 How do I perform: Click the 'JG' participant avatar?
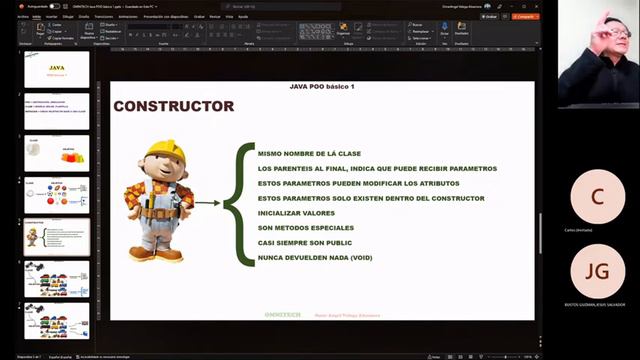click(598, 271)
